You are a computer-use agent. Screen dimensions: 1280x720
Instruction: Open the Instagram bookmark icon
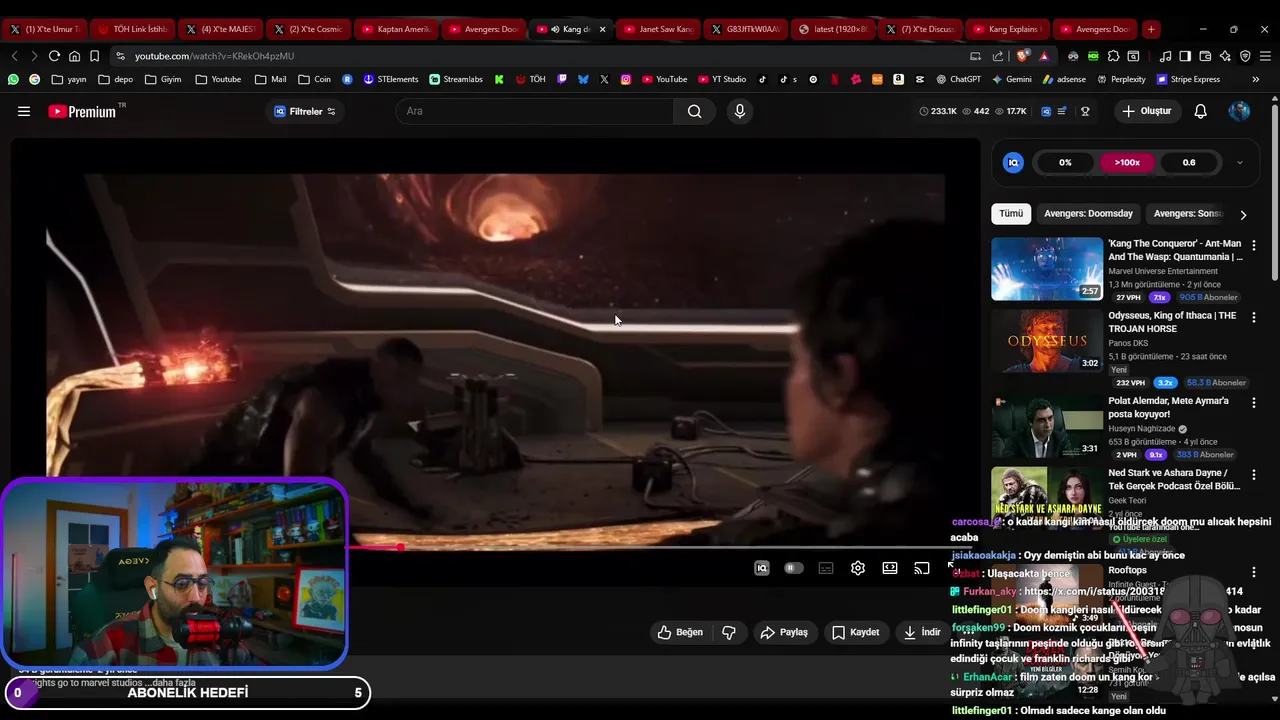click(x=626, y=79)
